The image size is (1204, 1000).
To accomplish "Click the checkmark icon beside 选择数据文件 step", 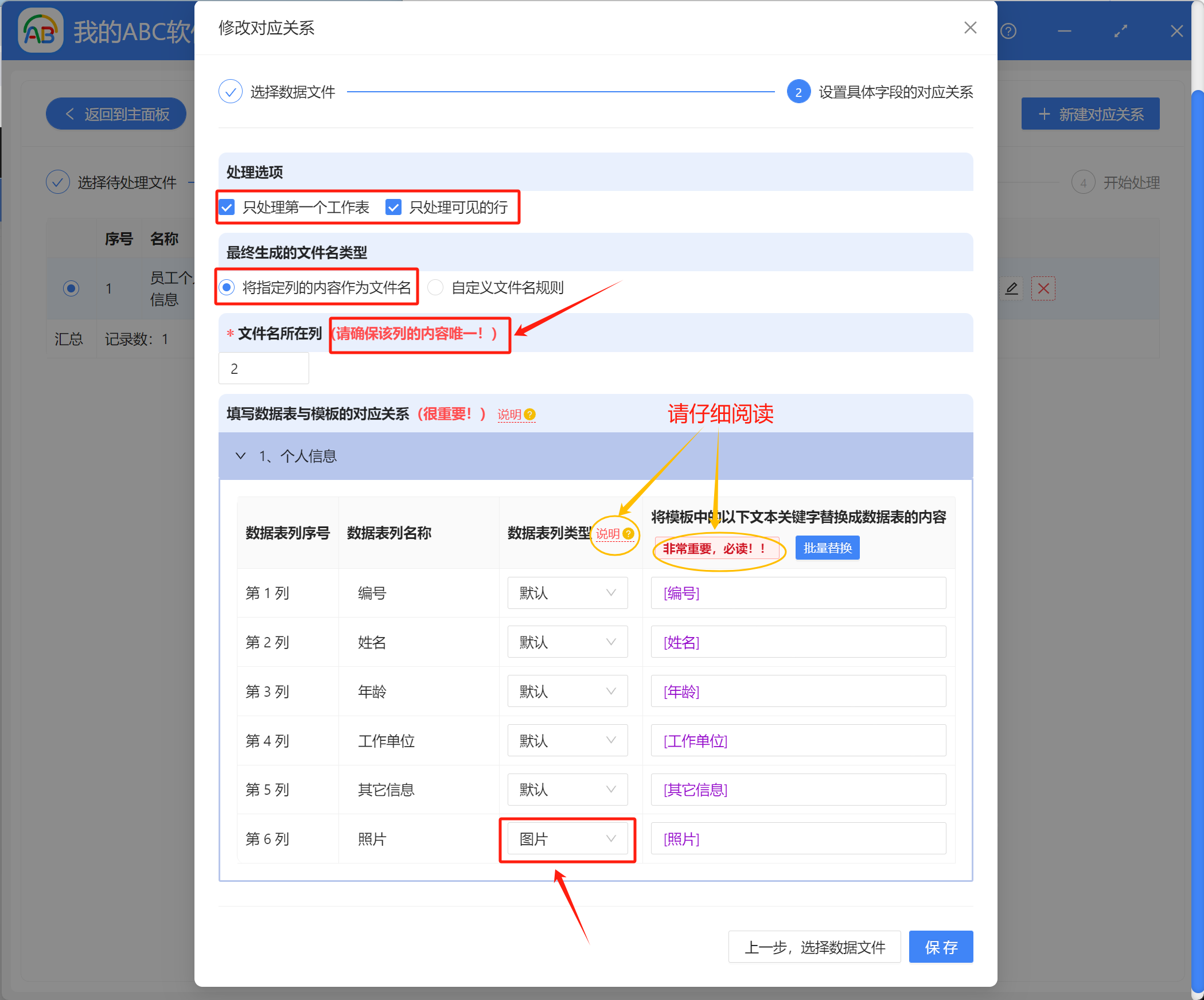I will point(231,91).
